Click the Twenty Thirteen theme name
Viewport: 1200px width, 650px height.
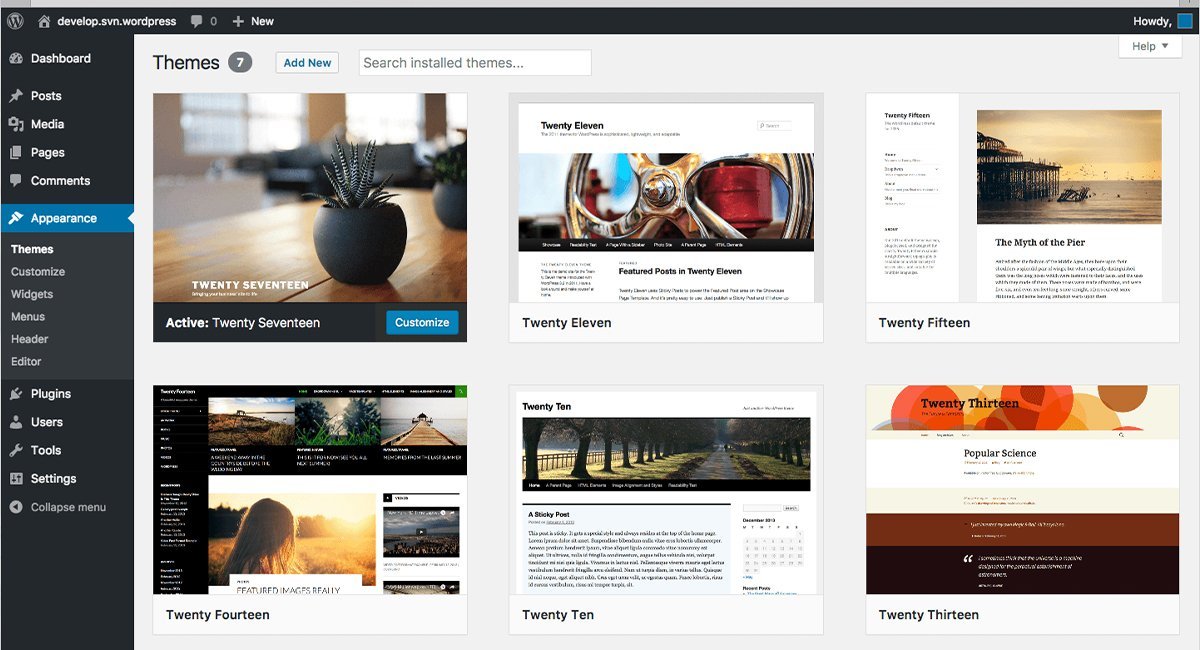[x=929, y=615]
